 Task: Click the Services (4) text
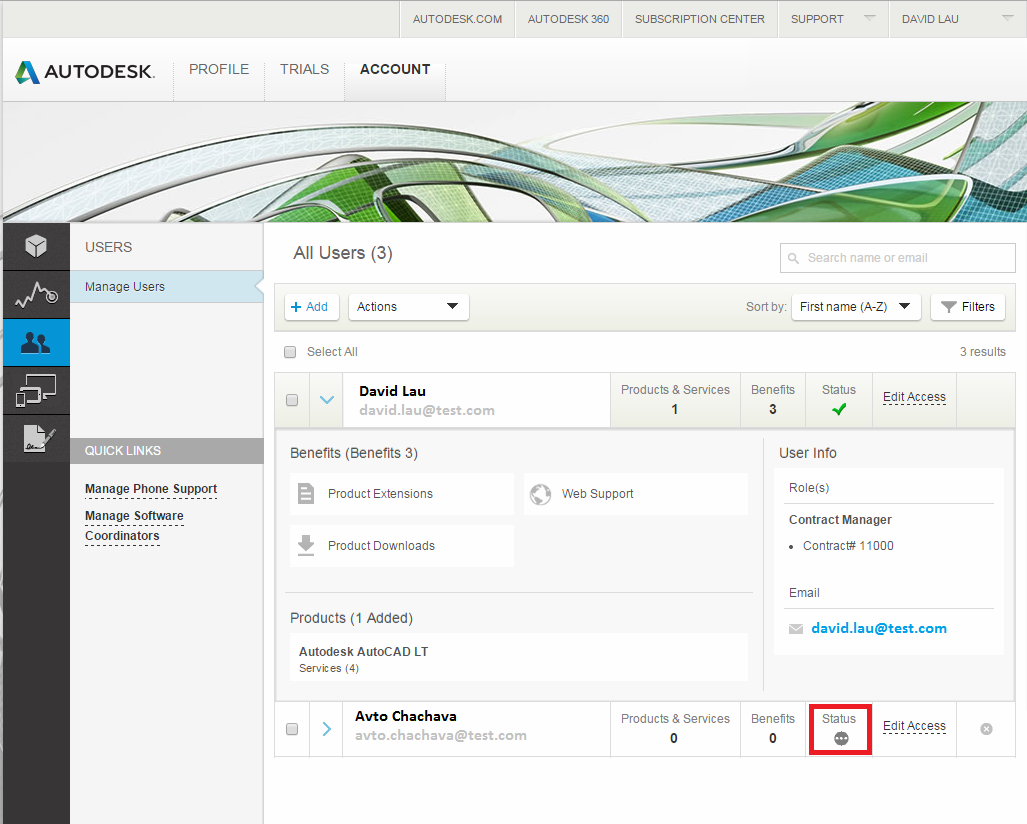(329, 668)
